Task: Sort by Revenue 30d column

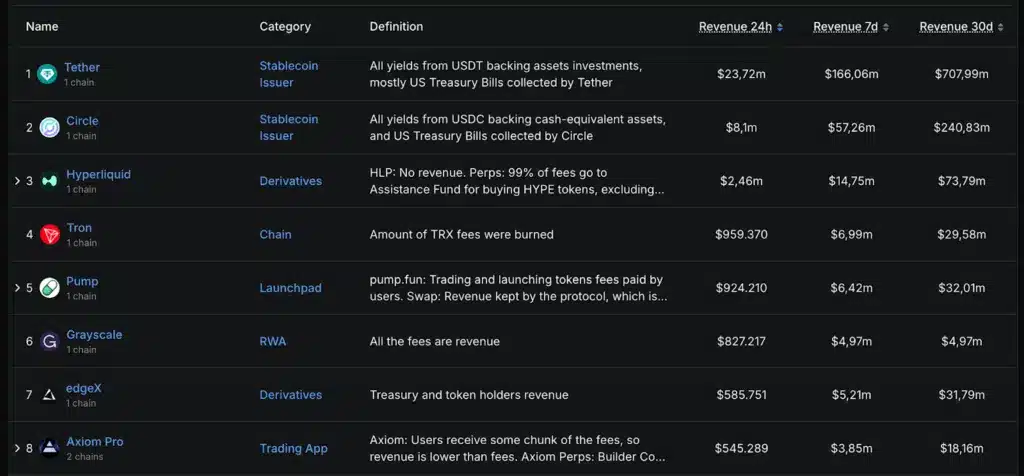Action: coord(961,27)
